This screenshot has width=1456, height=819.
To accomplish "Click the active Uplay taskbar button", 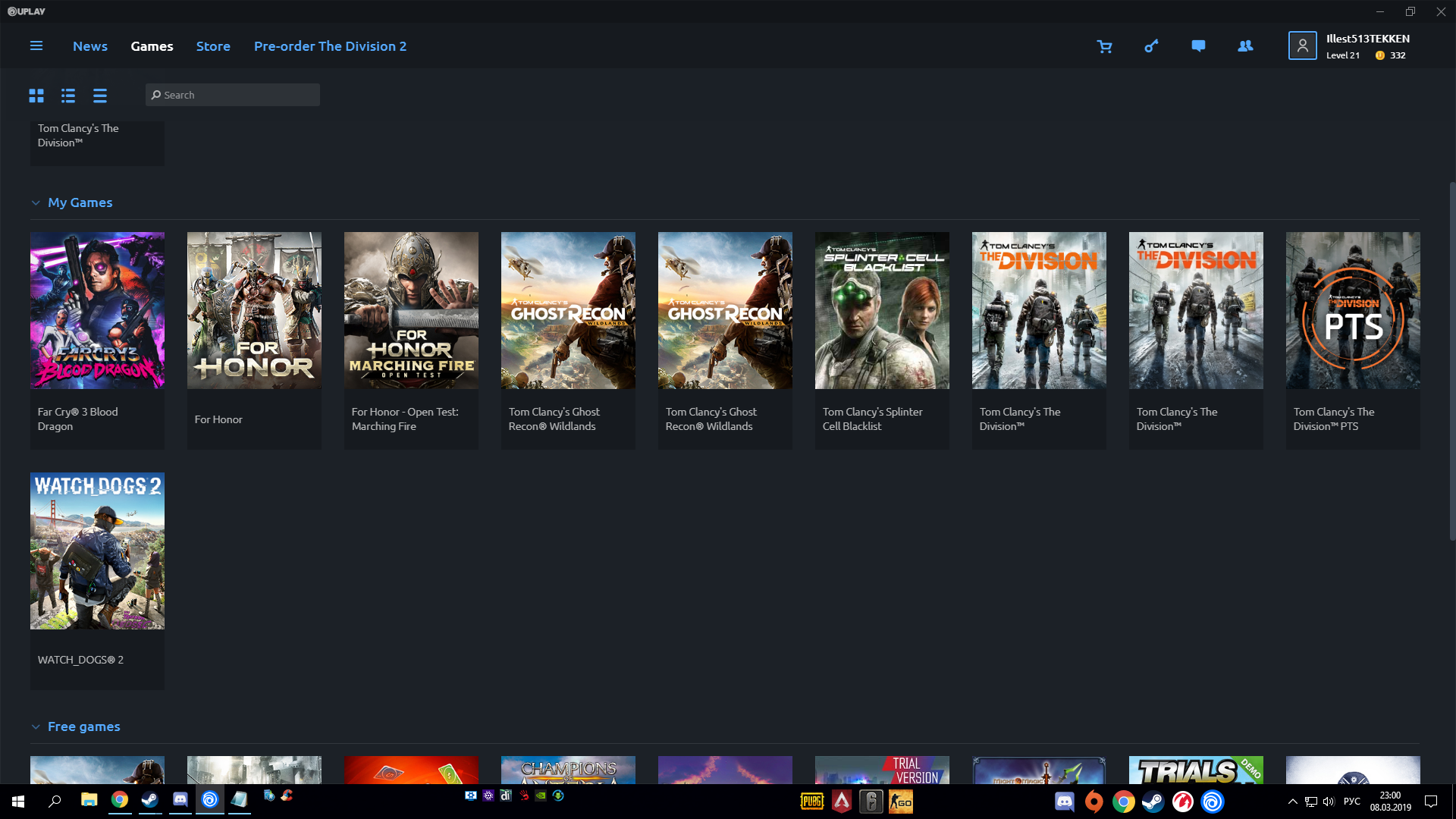I will coord(210,800).
